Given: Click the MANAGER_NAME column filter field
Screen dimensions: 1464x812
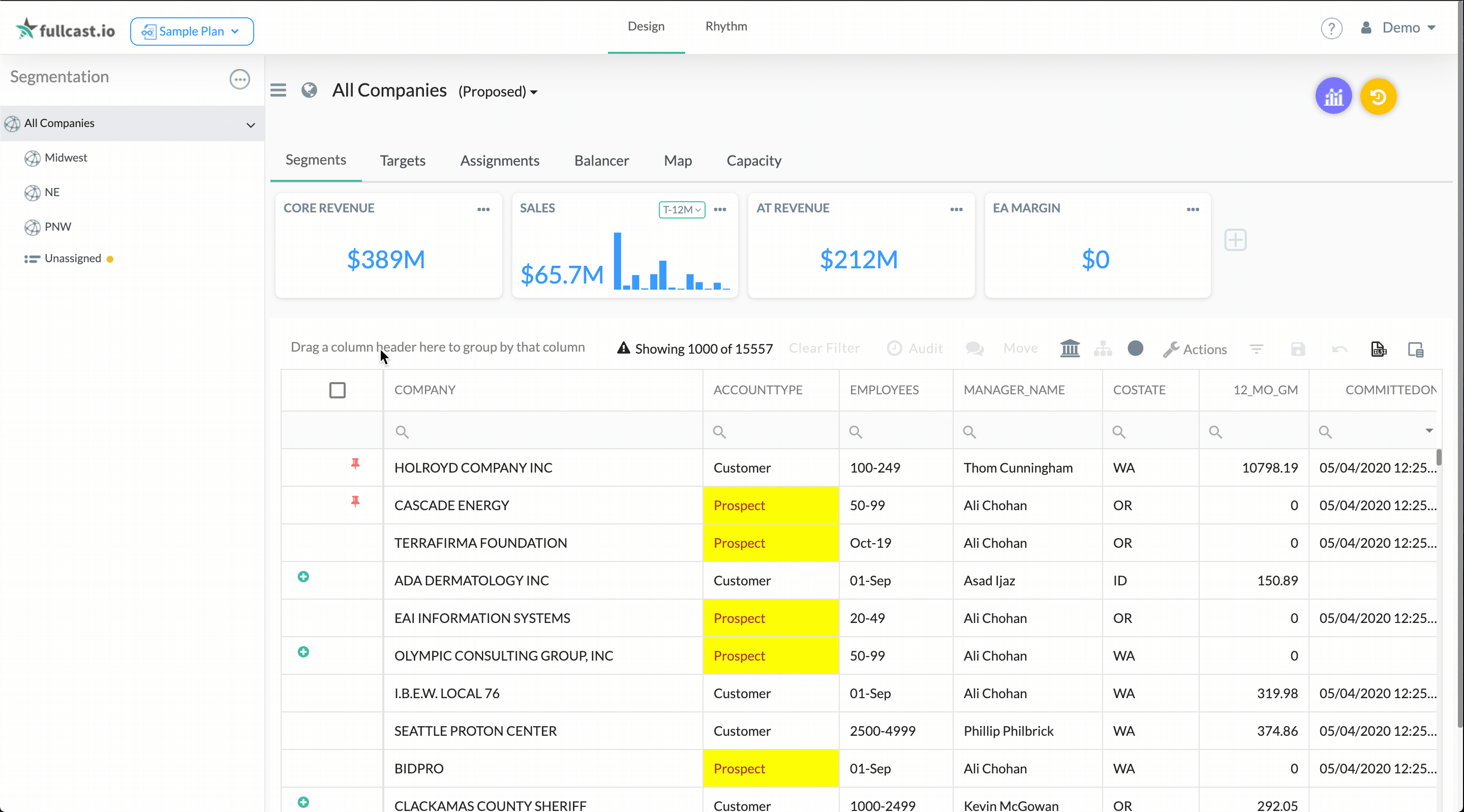Looking at the screenshot, I should click(1027, 431).
